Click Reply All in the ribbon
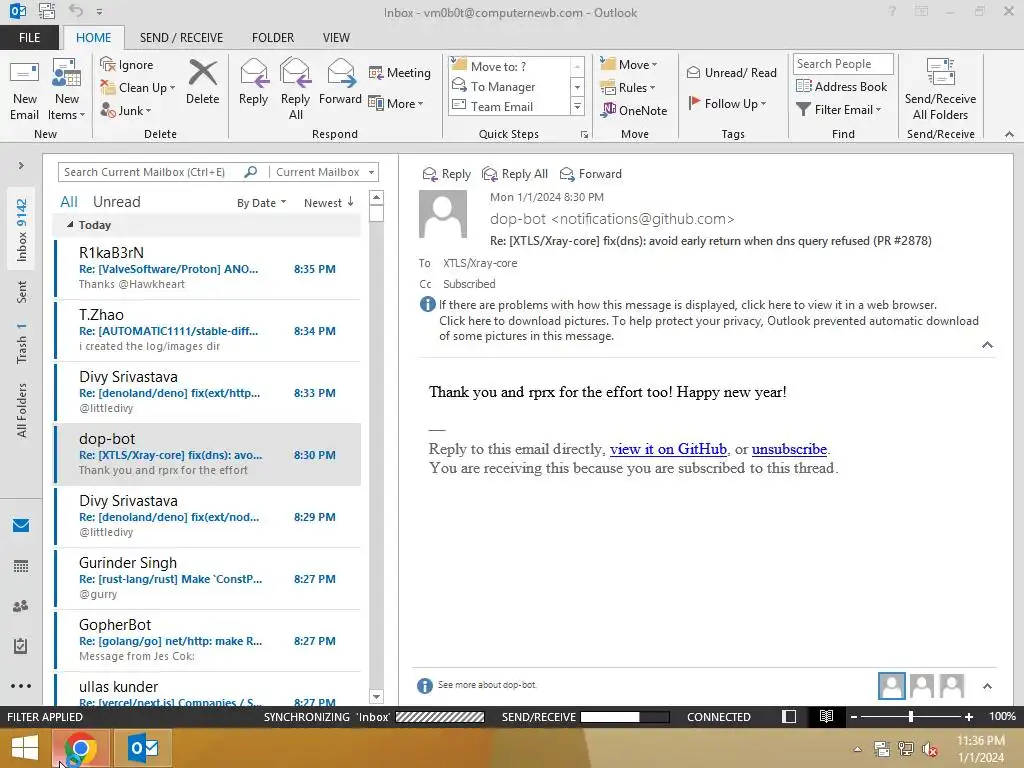Screen dimensions: 1024x768 (x=295, y=90)
